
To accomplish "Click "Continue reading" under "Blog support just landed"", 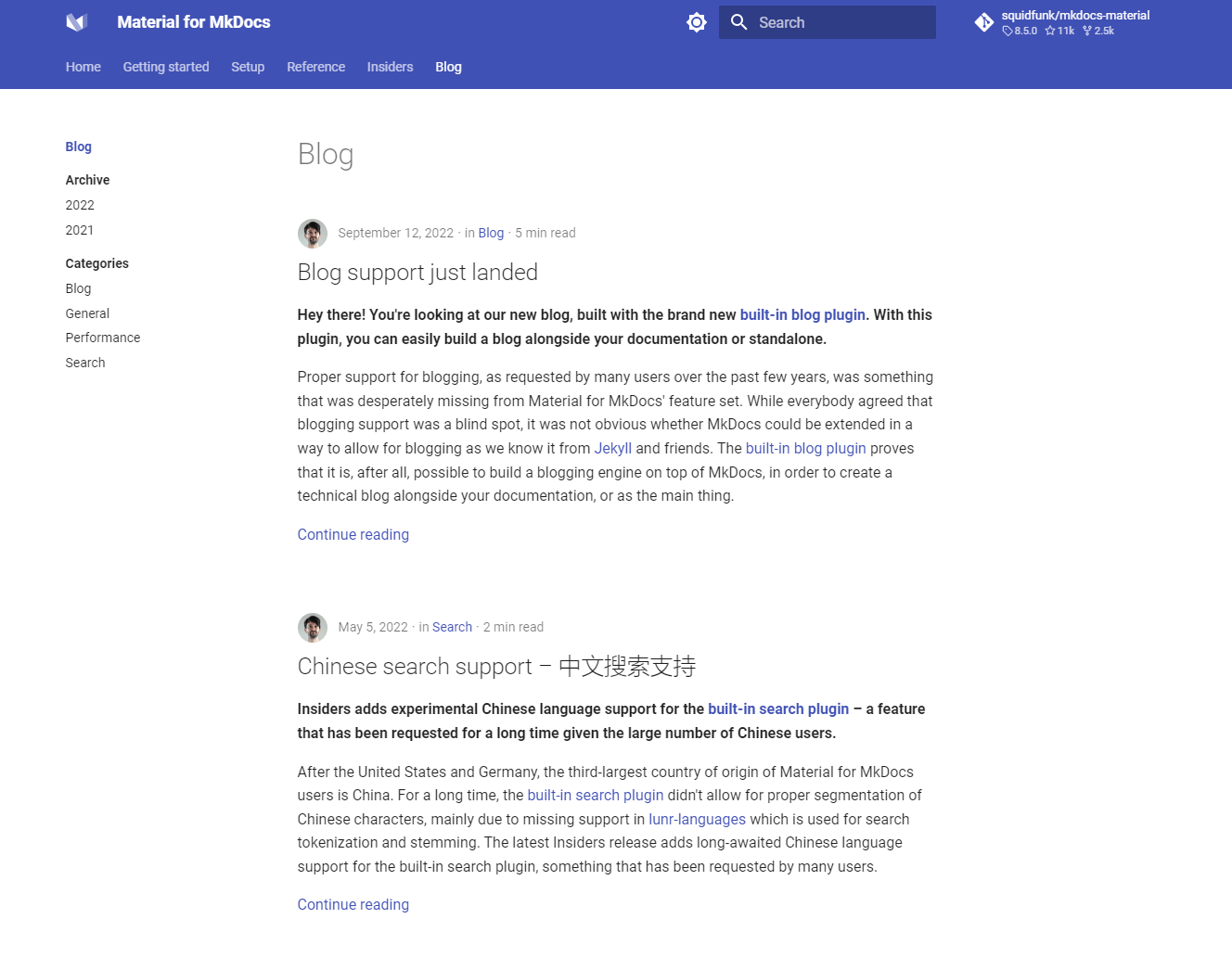I will [x=353, y=534].
